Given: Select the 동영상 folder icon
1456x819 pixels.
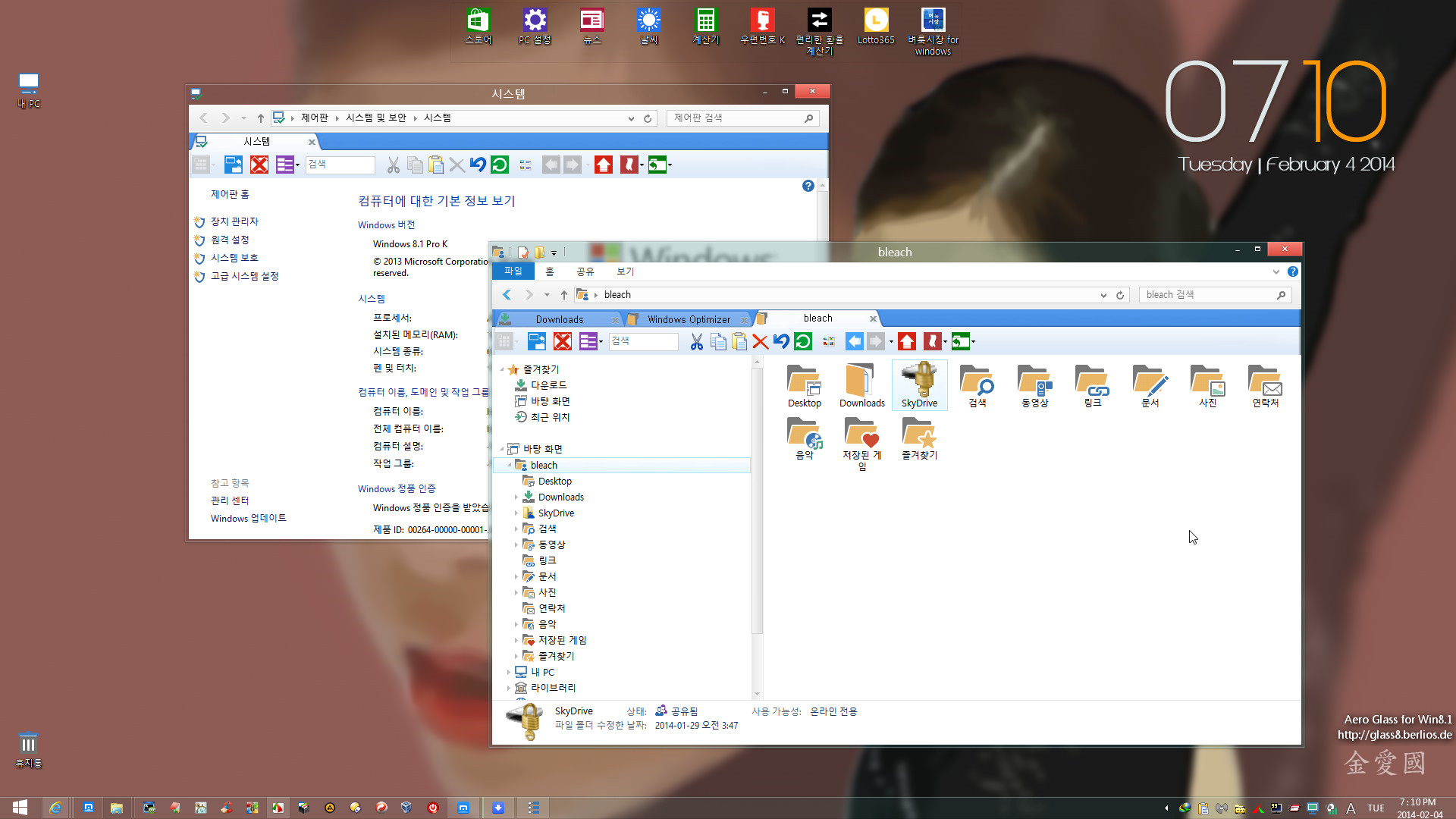Looking at the screenshot, I should click(x=1034, y=385).
